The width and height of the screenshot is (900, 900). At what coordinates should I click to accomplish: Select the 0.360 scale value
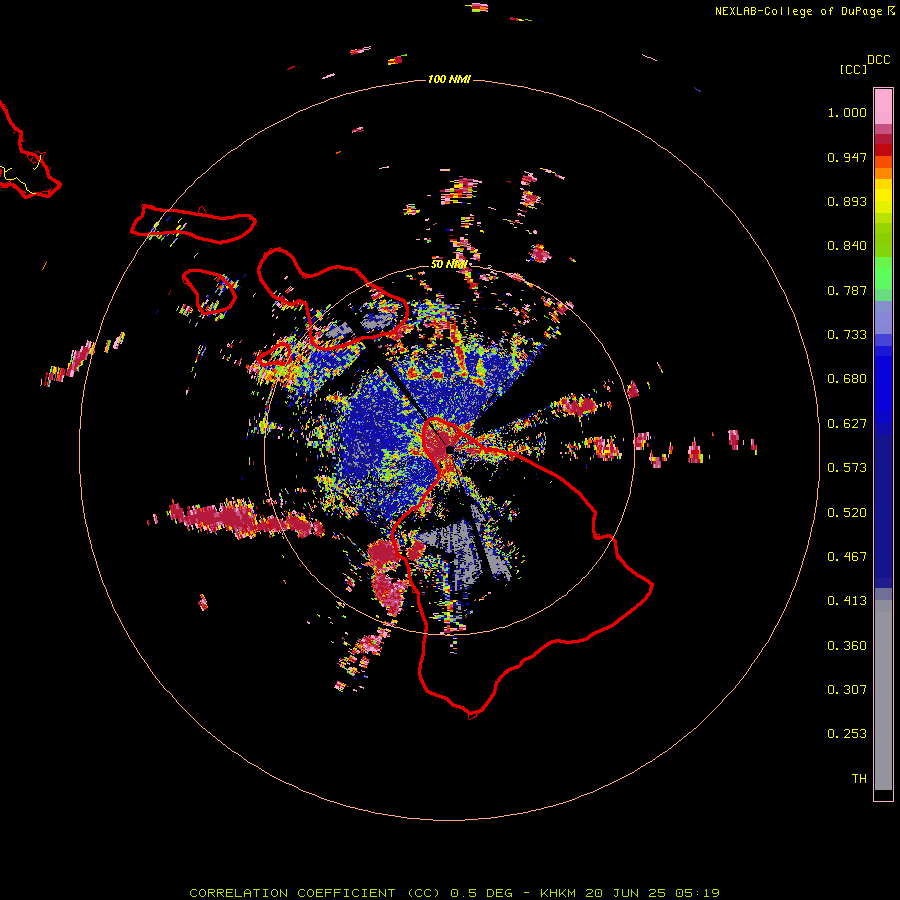[x=847, y=646]
